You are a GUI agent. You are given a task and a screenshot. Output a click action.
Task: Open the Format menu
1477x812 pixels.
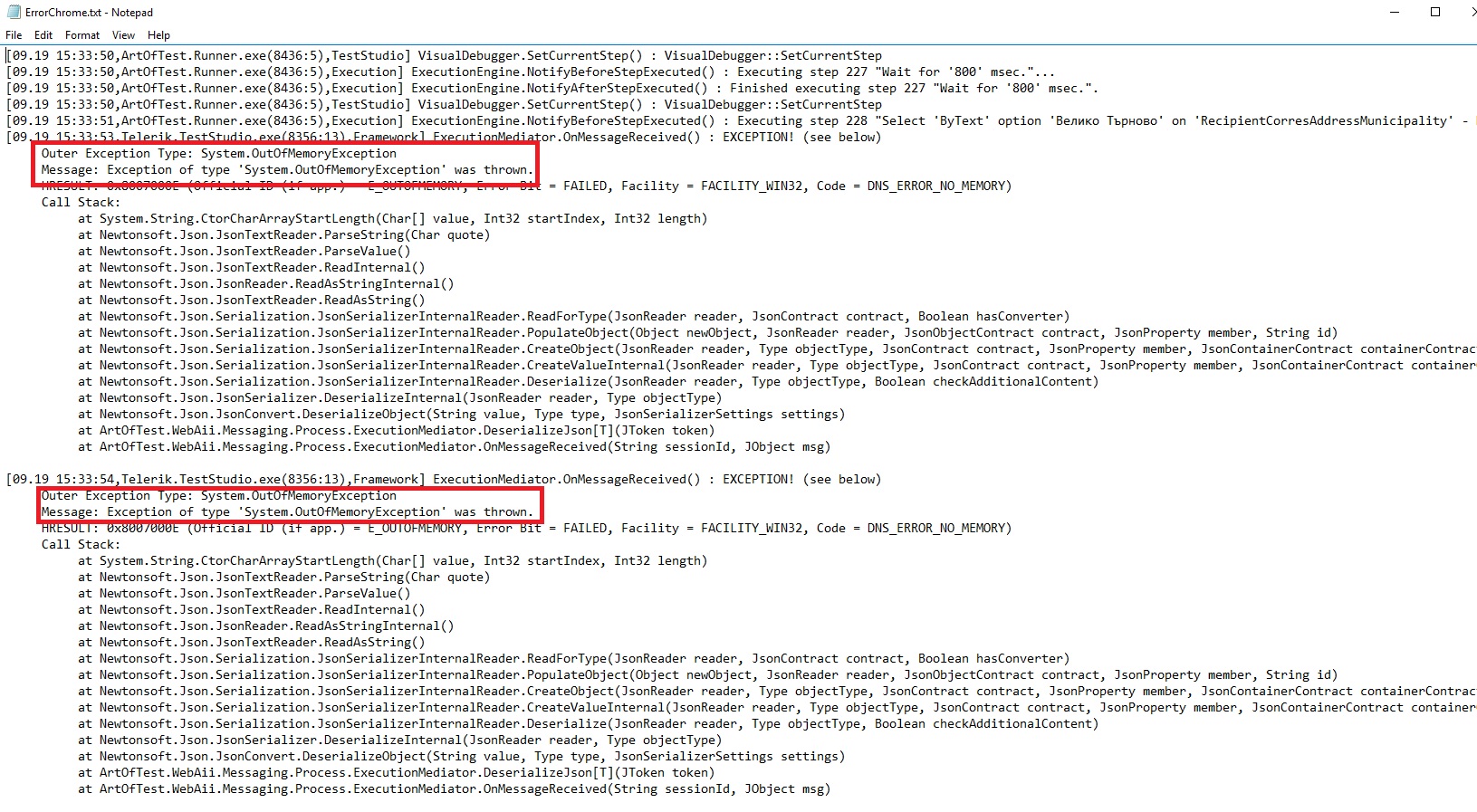[82, 35]
